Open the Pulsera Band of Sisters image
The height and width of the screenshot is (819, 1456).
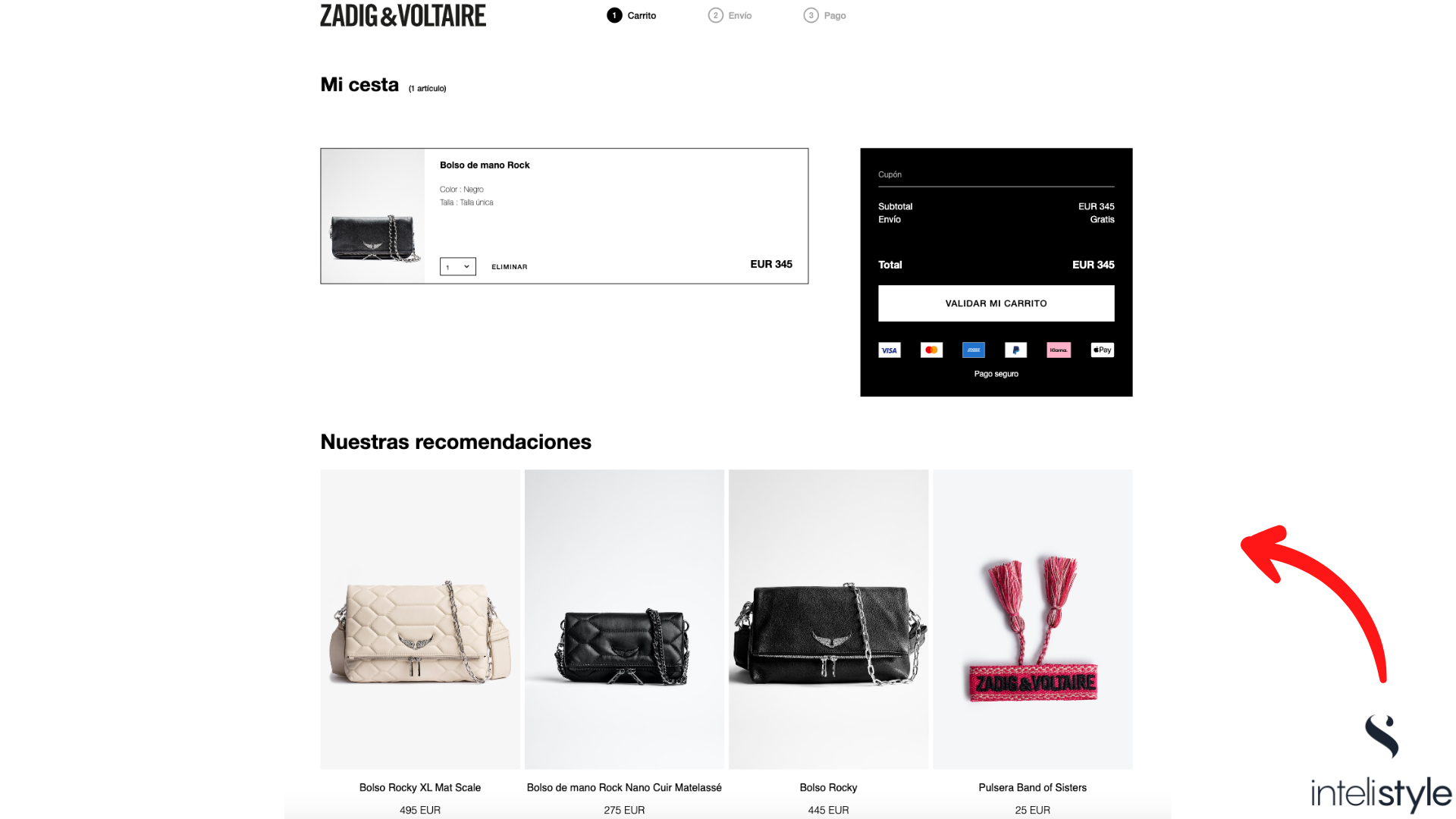(1033, 620)
